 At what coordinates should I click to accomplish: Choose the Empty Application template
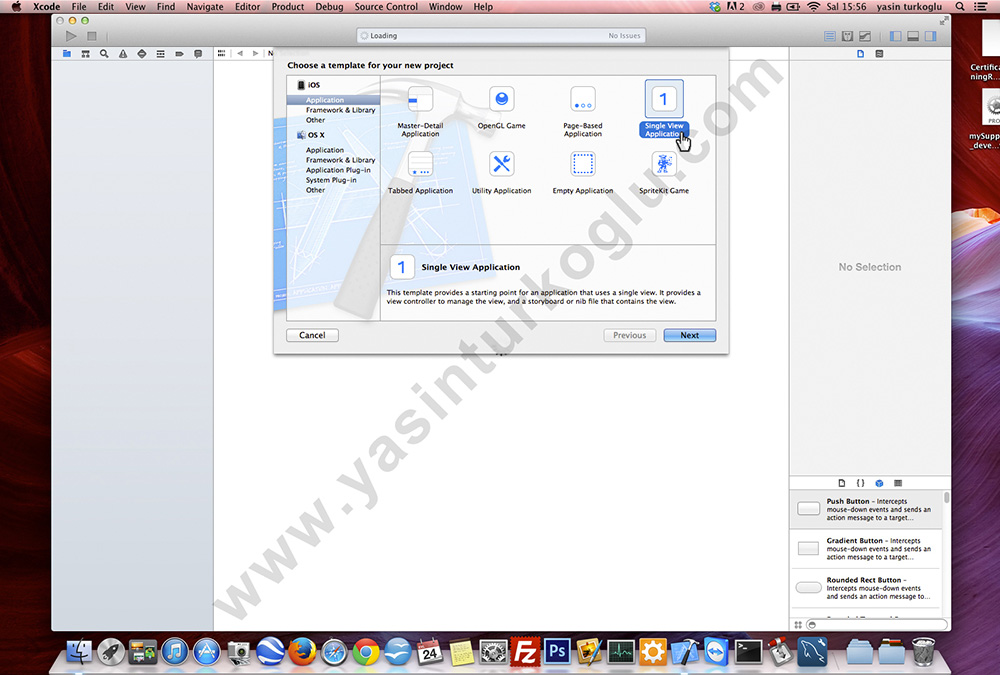583,172
